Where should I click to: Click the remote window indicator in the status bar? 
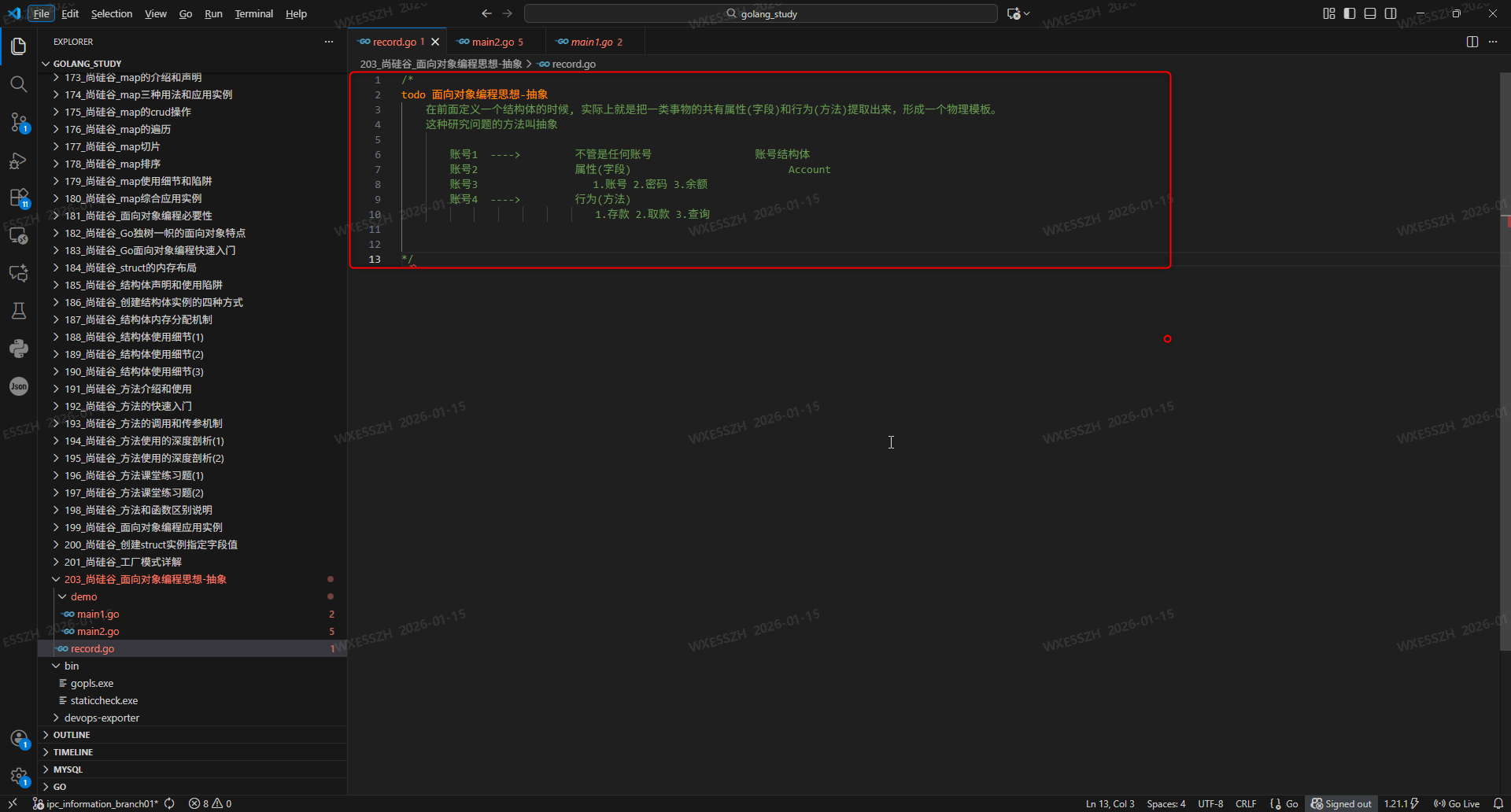tap(13, 803)
